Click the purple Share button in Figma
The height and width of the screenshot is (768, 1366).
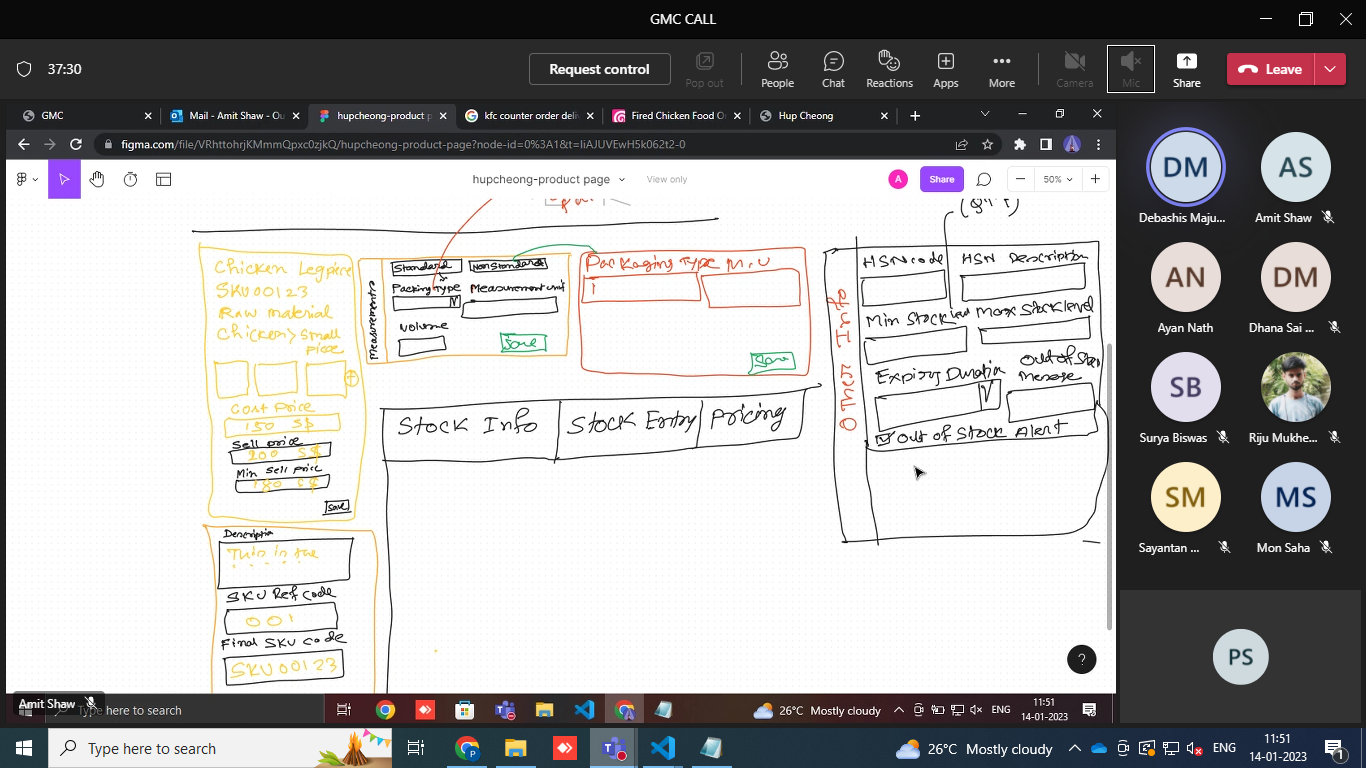941,179
